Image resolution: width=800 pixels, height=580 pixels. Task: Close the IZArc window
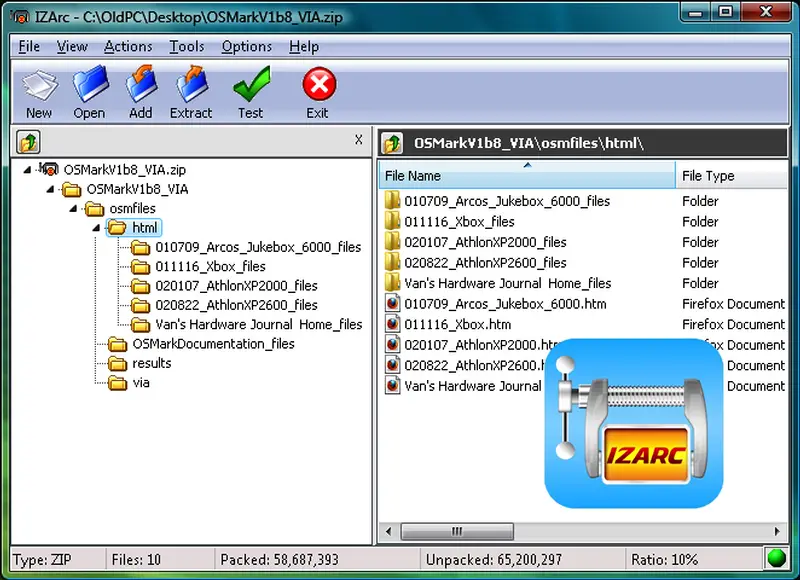click(766, 12)
